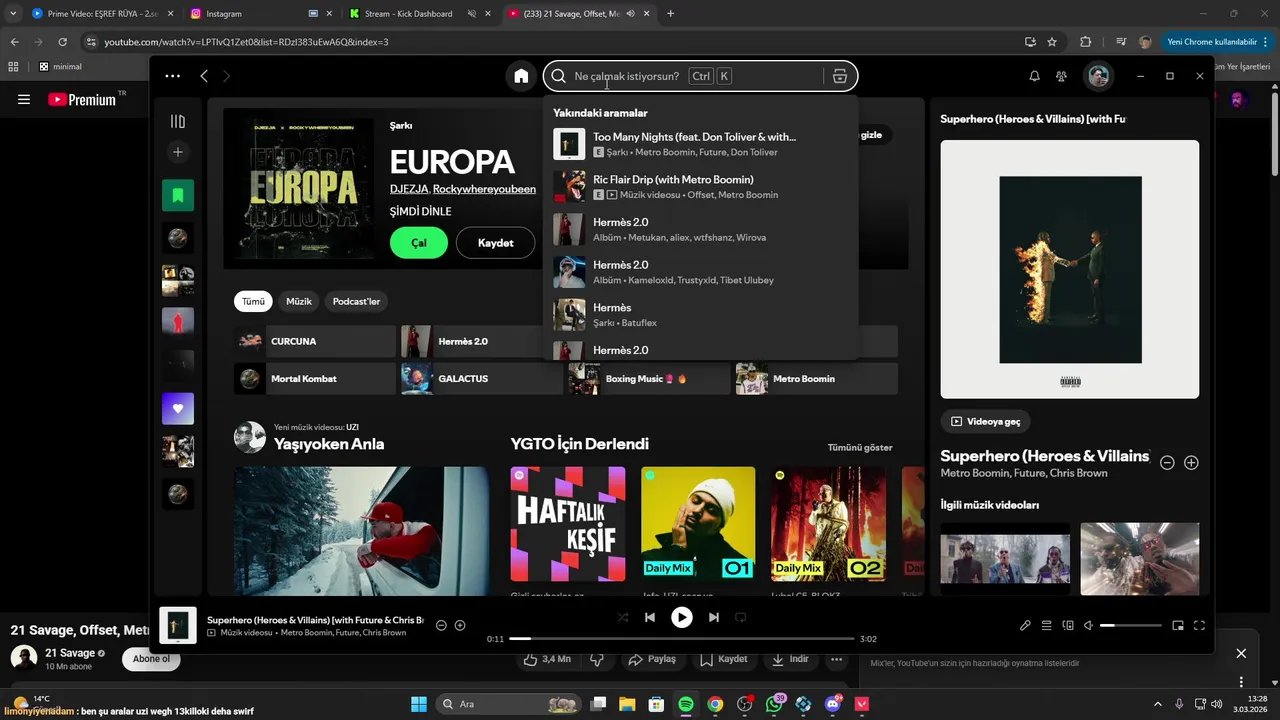Remove song via minus icon in right panel
Image resolution: width=1280 pixels, height=720 pixels.
coord(1167,462)
